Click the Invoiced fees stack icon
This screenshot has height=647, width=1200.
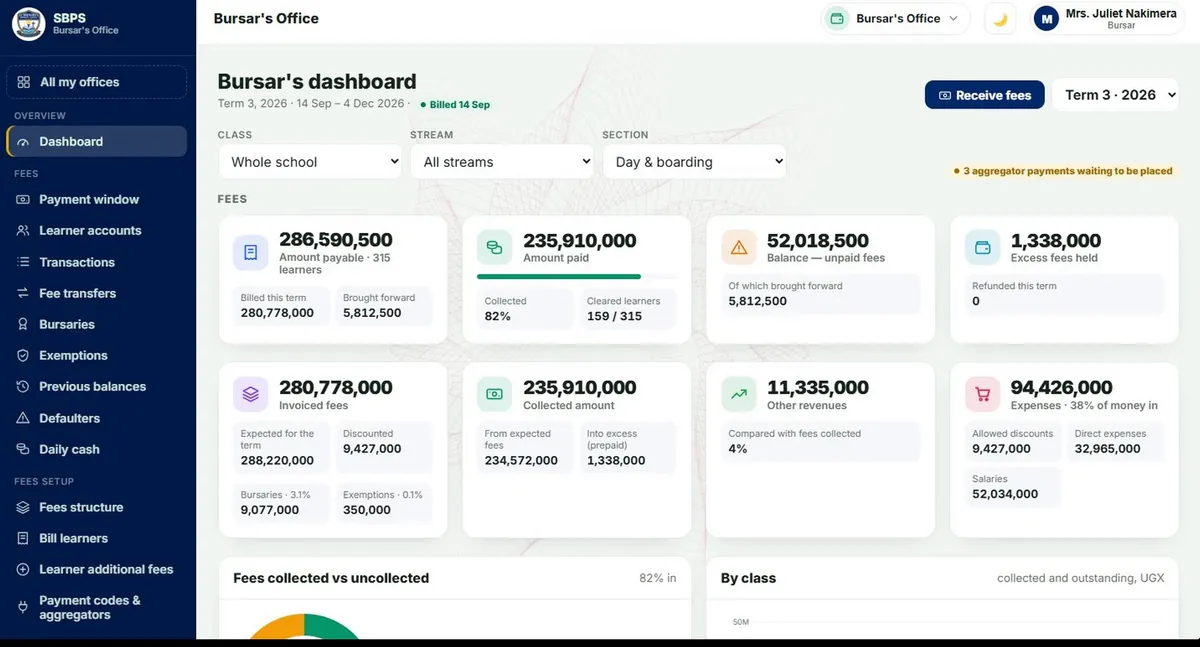pos(250,394)
